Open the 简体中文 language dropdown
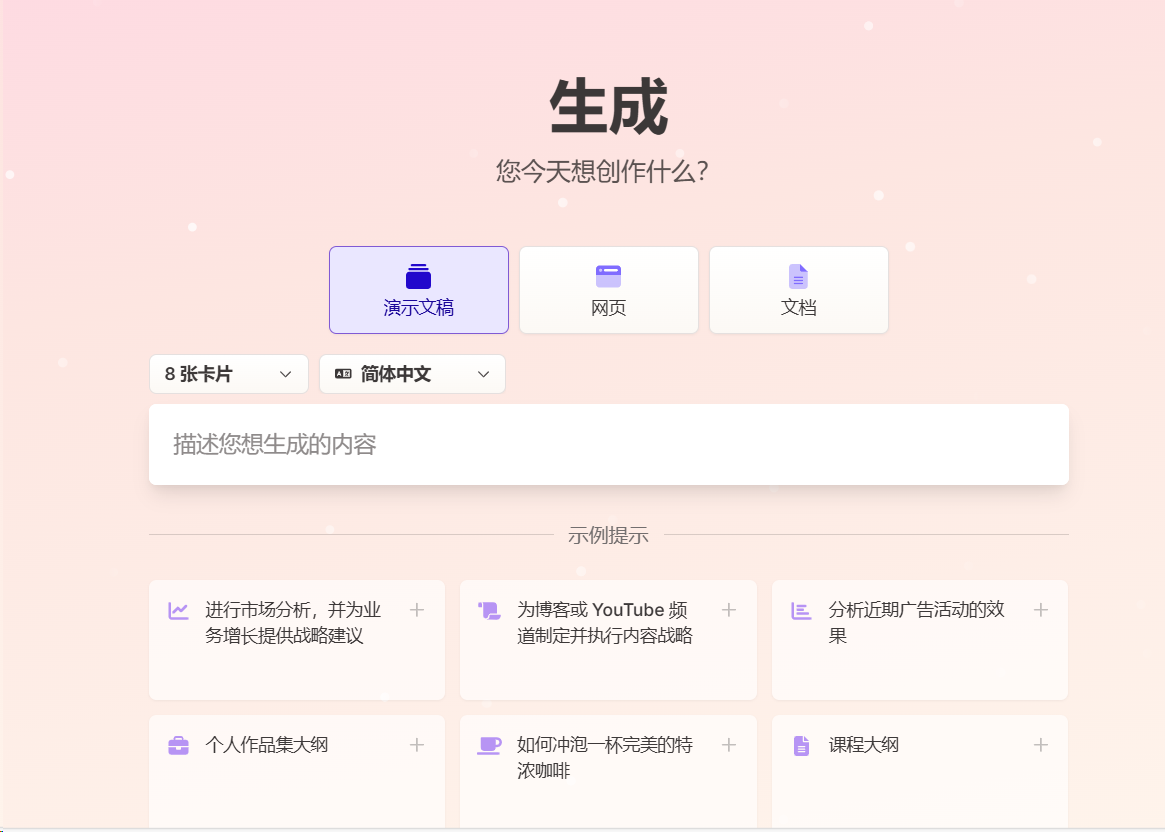 pyautogui.click(x=411, y=374)
